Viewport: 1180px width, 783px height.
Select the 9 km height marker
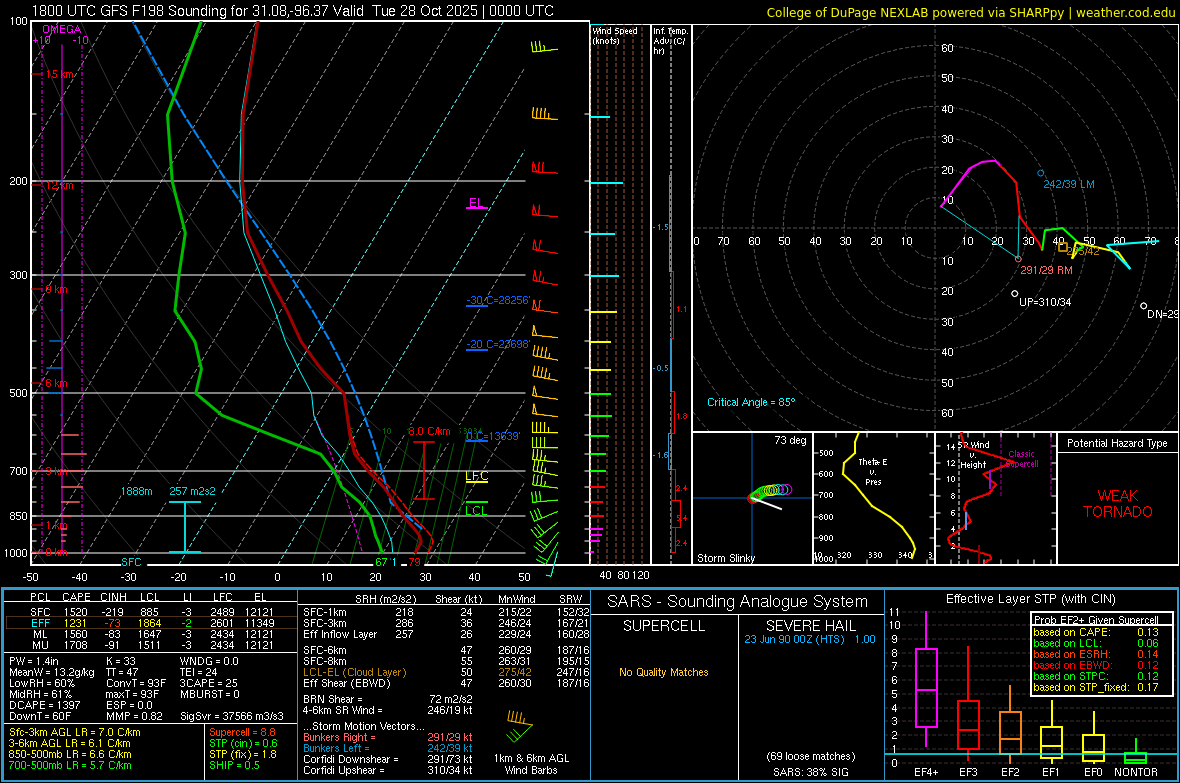tap(56, 289)
